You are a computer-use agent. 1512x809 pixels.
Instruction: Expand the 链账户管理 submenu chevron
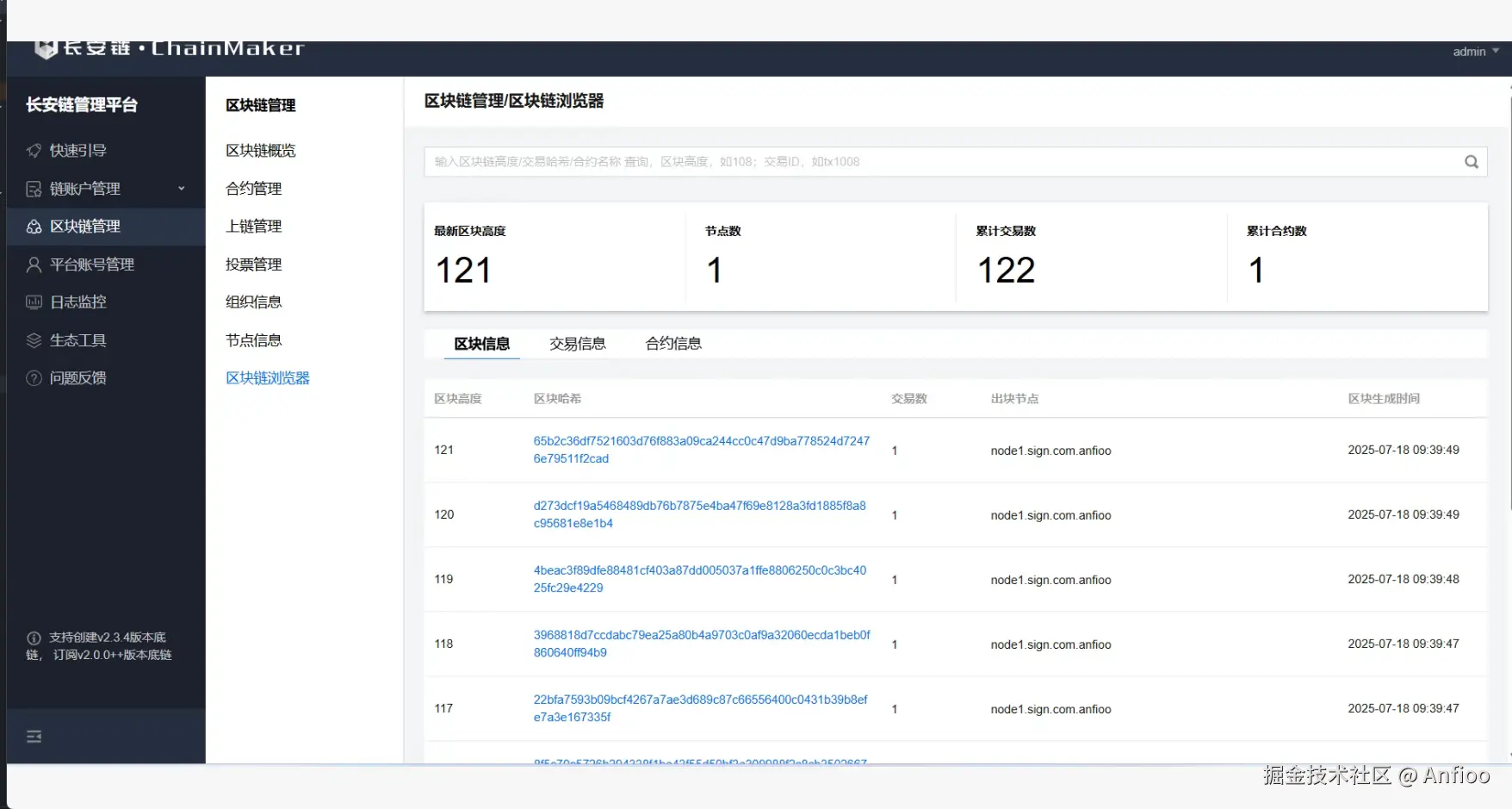181,189
